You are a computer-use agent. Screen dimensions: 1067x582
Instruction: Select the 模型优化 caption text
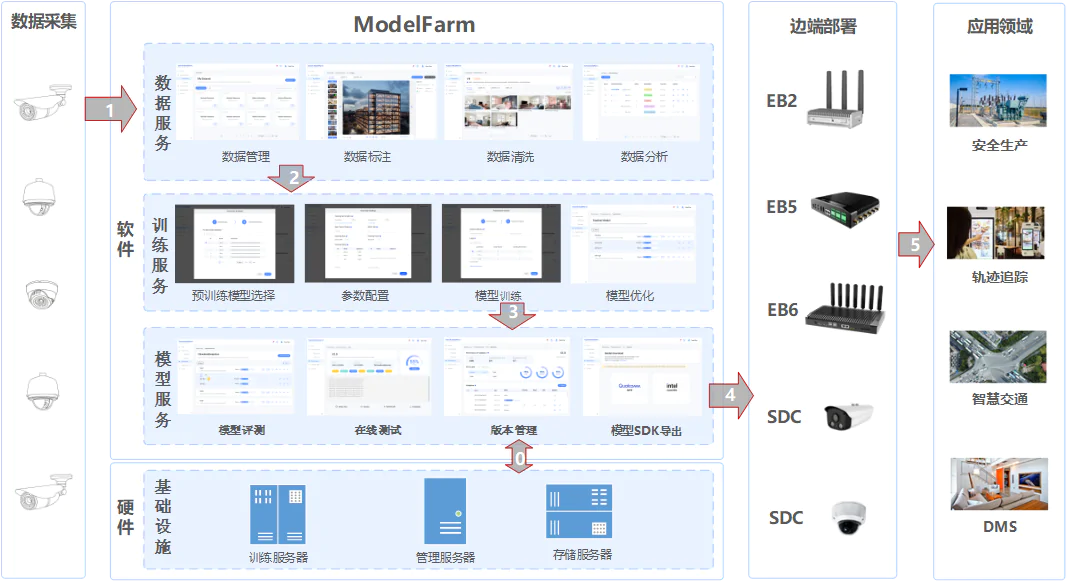(x=629, y=295)
